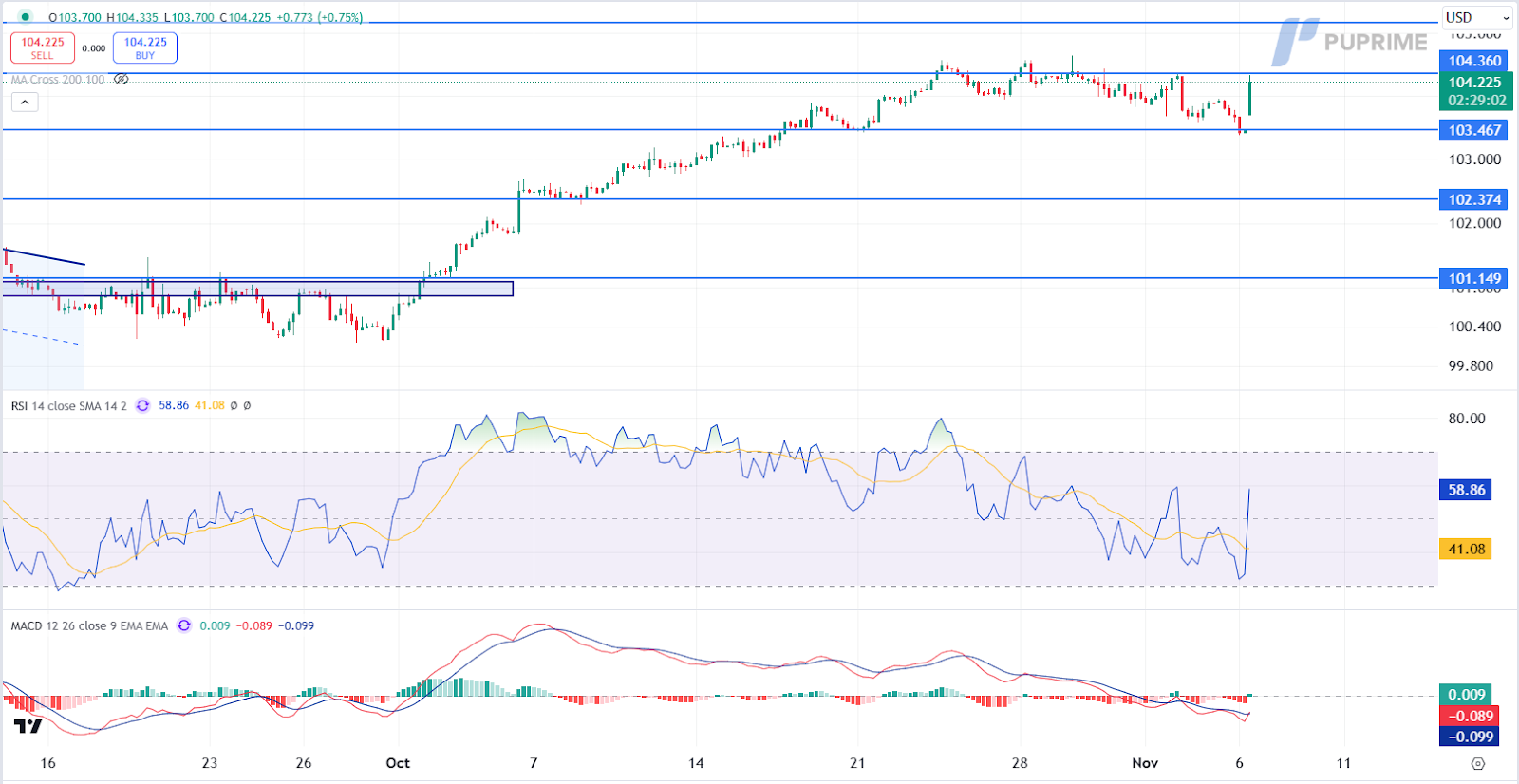
Task: Select the 102.374 price level label
Action: [x=1474, y=199]
